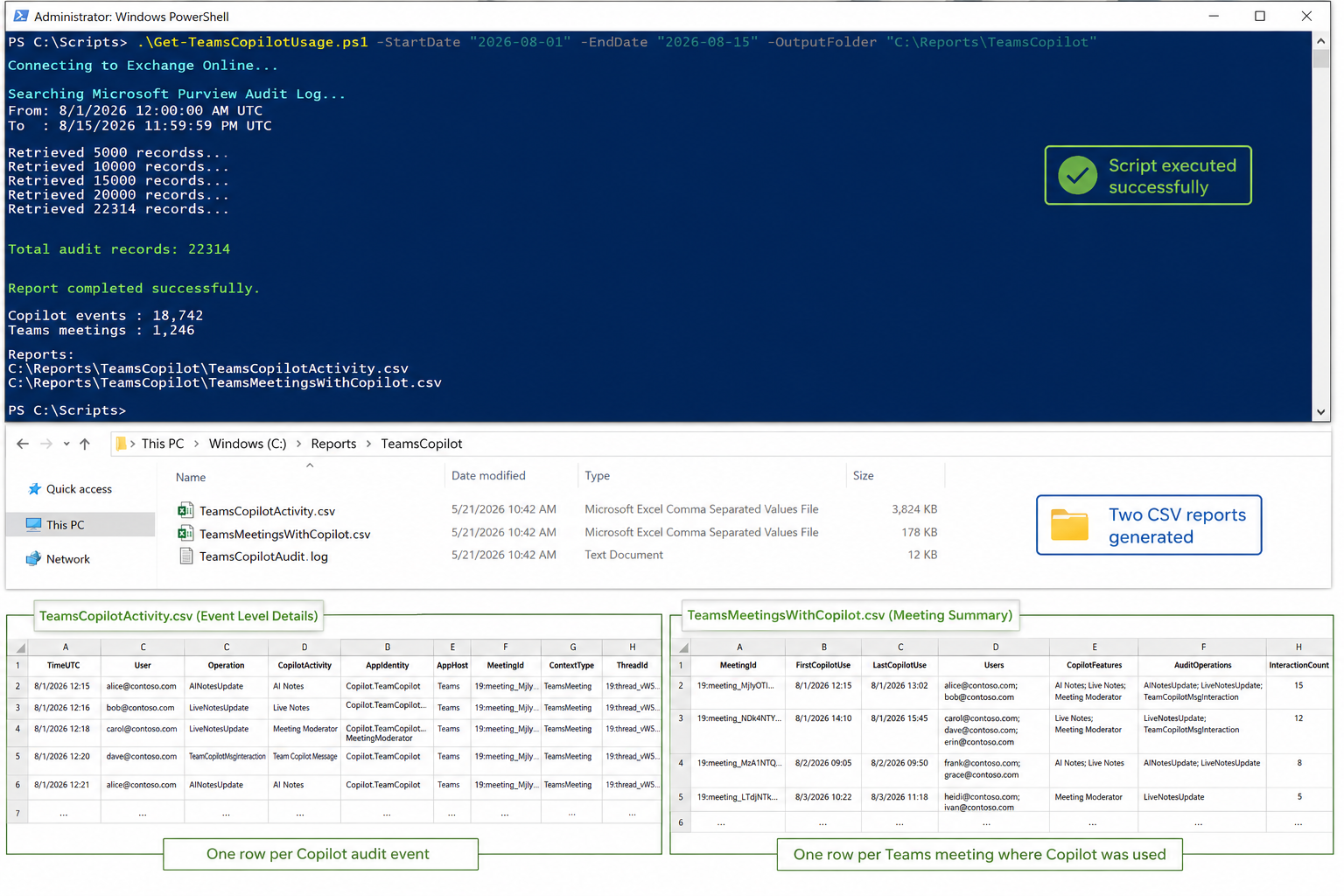Click TimeUTC header cell
The height and width of the screenshot is (896, 1344).
click(64, 666)
